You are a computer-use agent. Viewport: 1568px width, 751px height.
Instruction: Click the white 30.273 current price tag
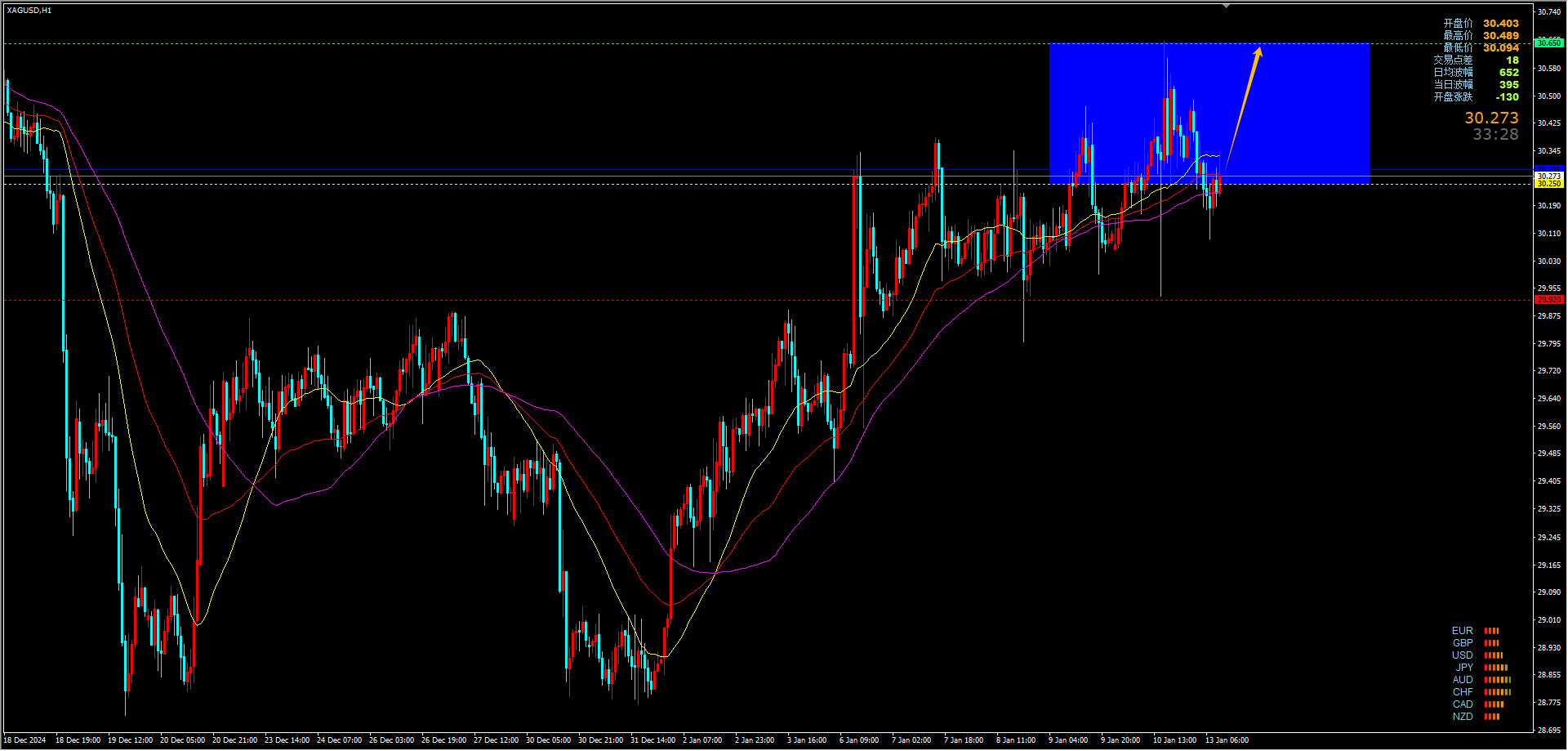point(1549,177)
